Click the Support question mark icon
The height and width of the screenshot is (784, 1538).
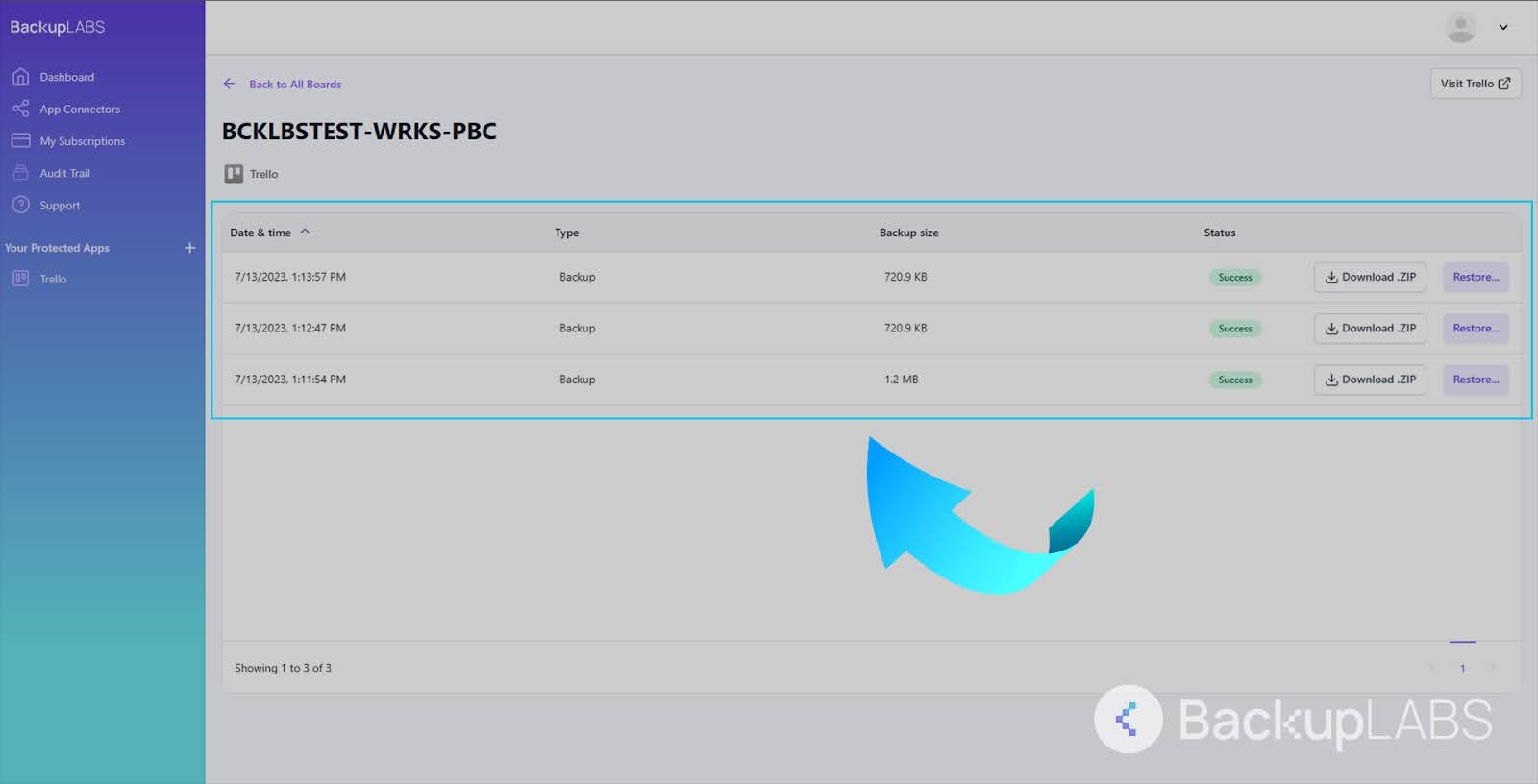[20, 205]
